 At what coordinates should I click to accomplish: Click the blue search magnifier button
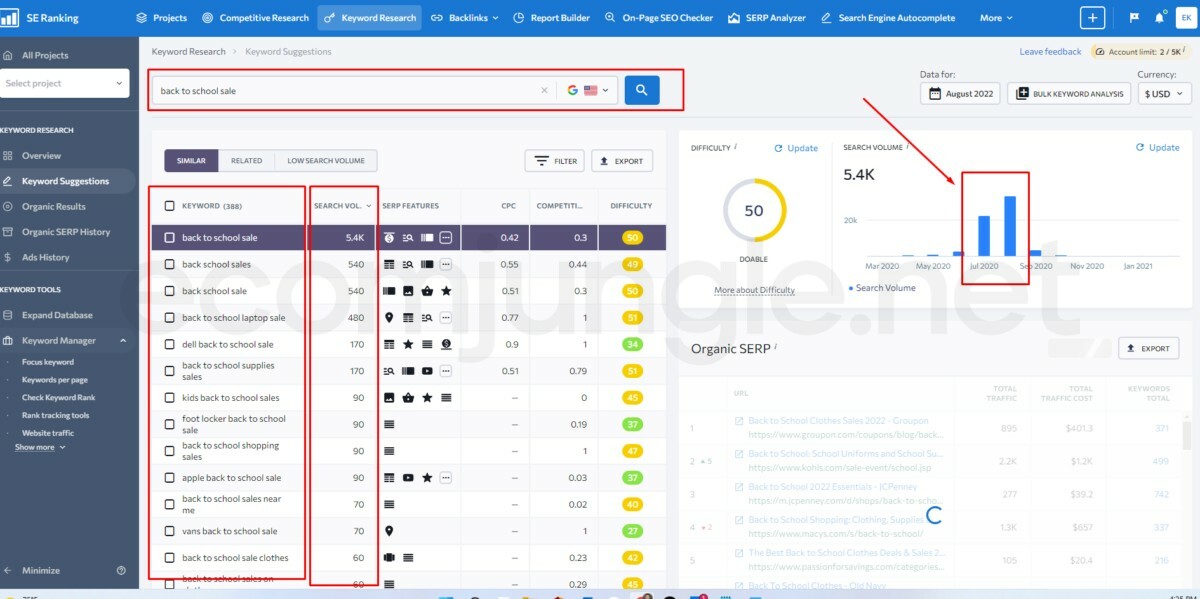click(x=641, y=90)
